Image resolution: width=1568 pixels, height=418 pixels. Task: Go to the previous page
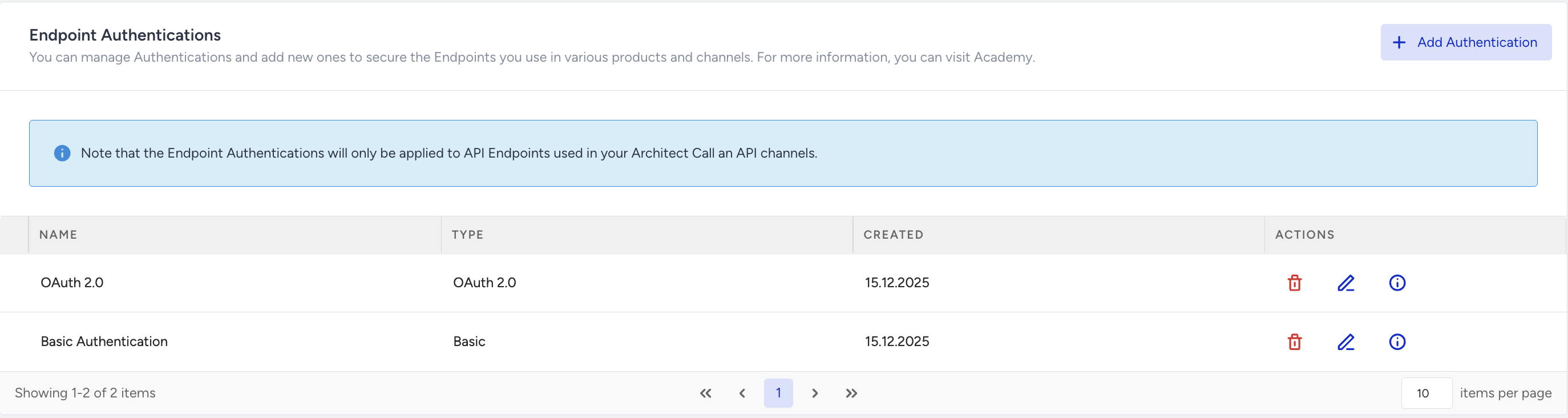742,393
